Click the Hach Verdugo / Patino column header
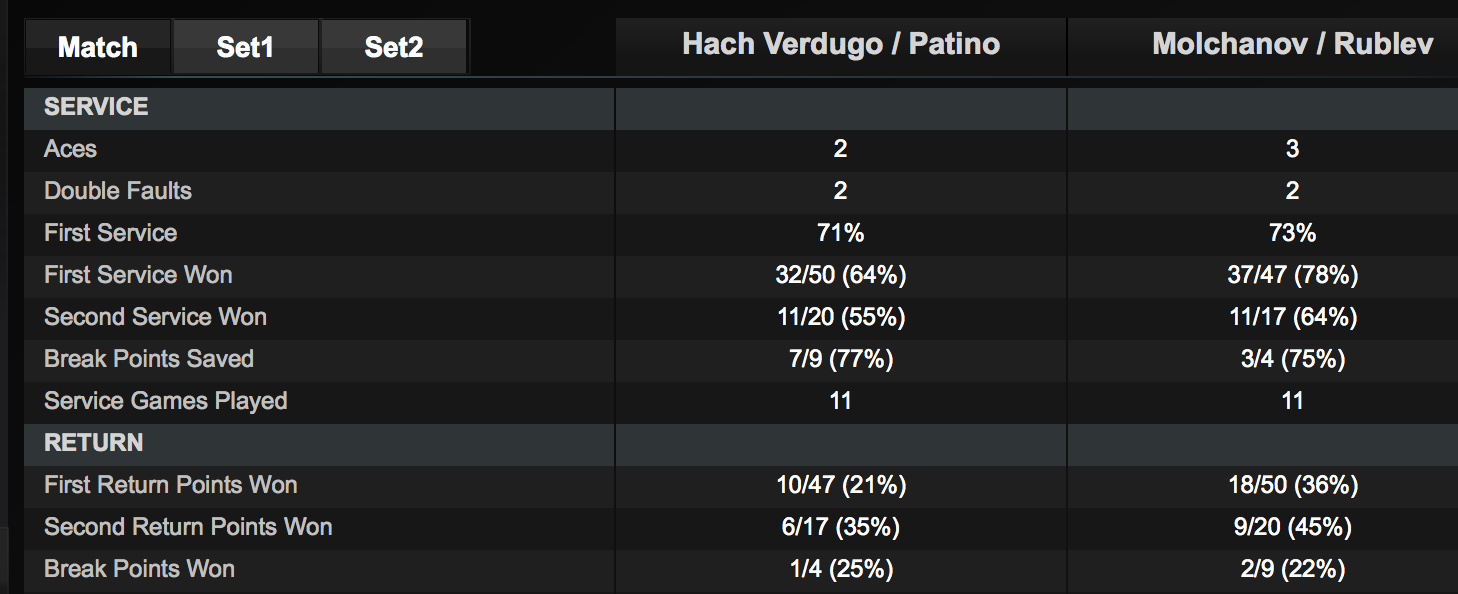1458x594 pixels. tap(841, 45)
